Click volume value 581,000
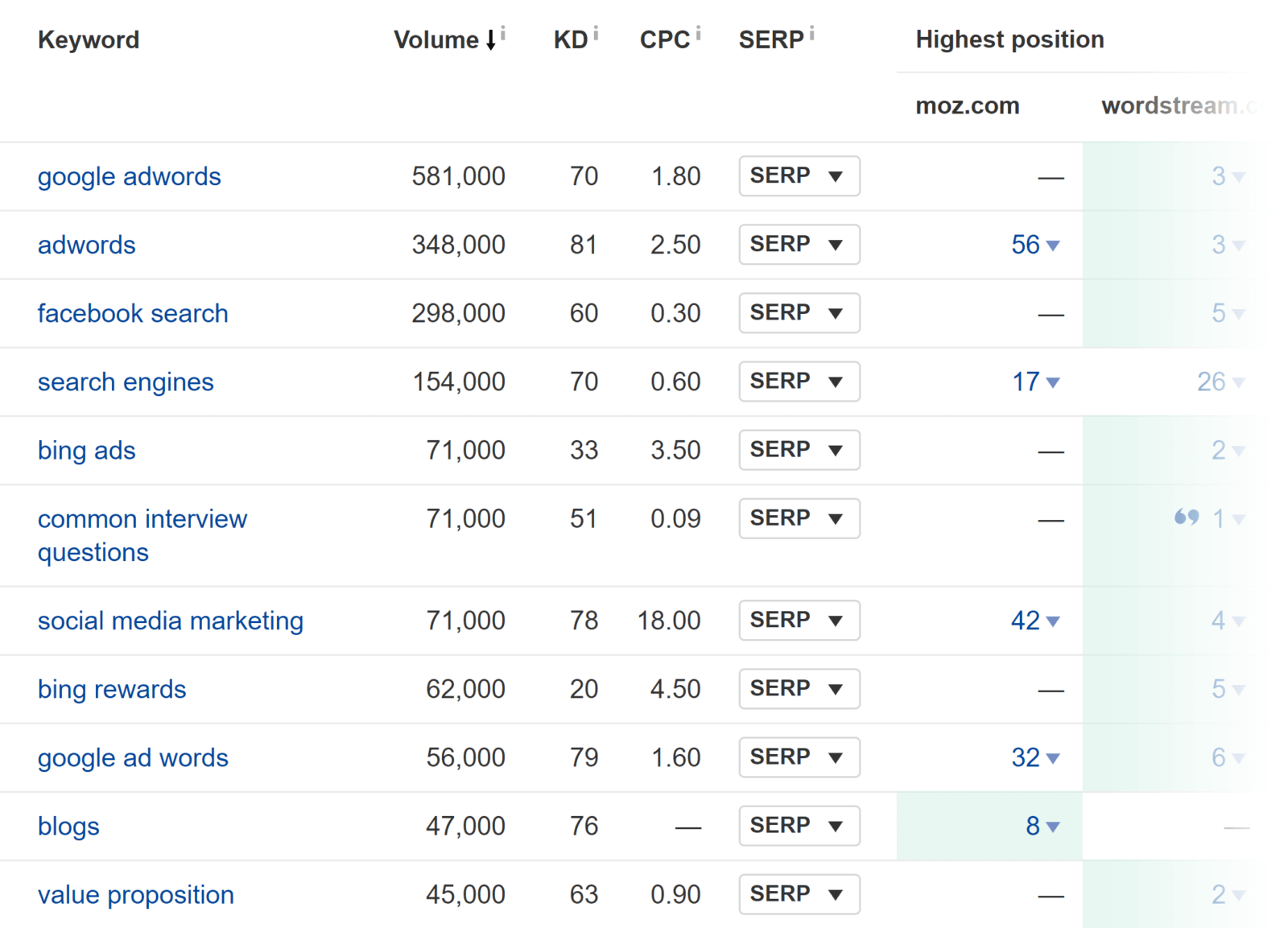Screen dimensions: 1288x928 (459, 176)
